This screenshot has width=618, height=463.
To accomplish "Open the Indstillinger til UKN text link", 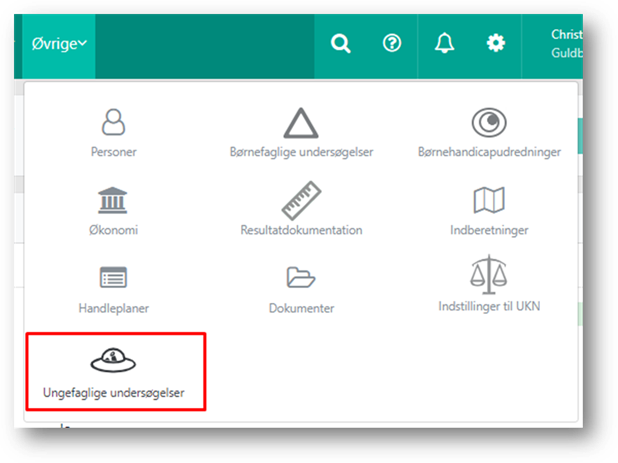I will coord(489,306).
